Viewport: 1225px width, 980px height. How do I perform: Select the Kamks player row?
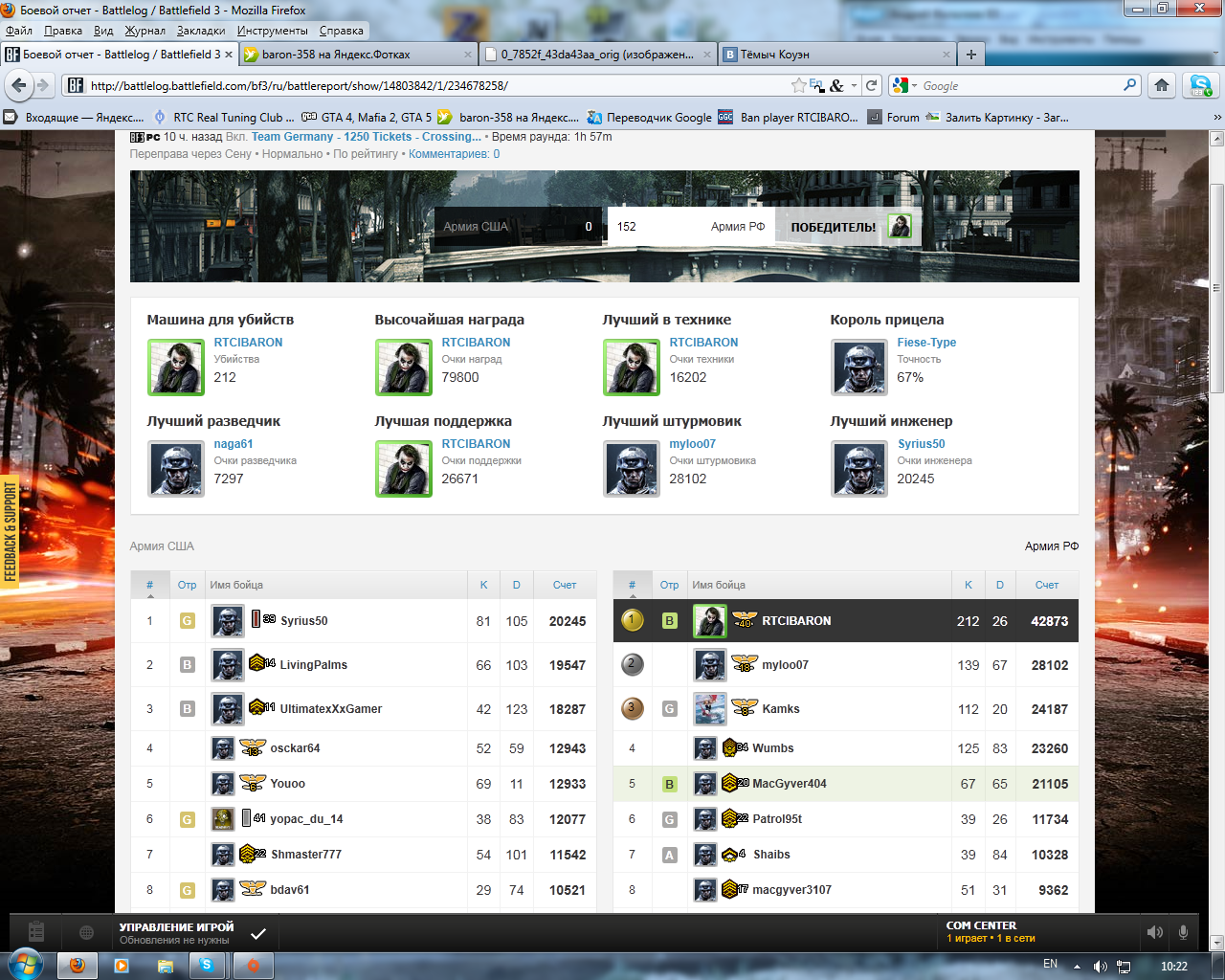[846, 709]
